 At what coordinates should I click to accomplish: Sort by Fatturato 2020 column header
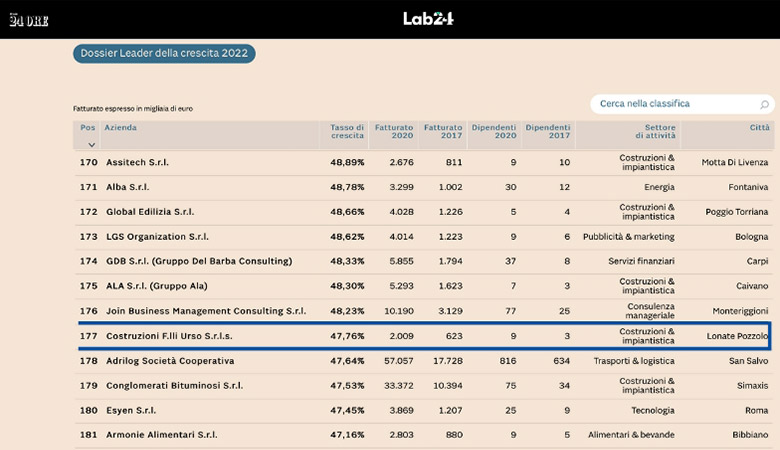pos(394,131)
